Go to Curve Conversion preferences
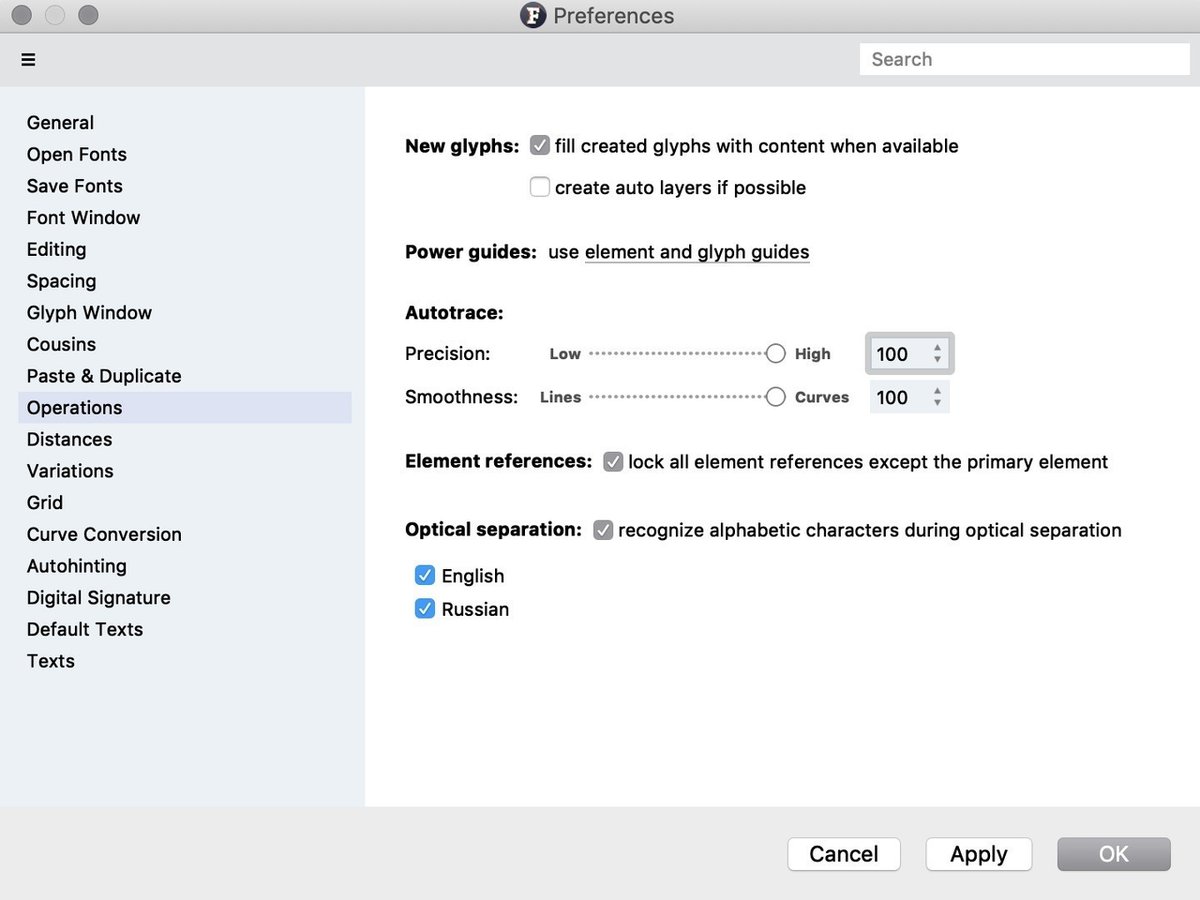 pos(104,534)
